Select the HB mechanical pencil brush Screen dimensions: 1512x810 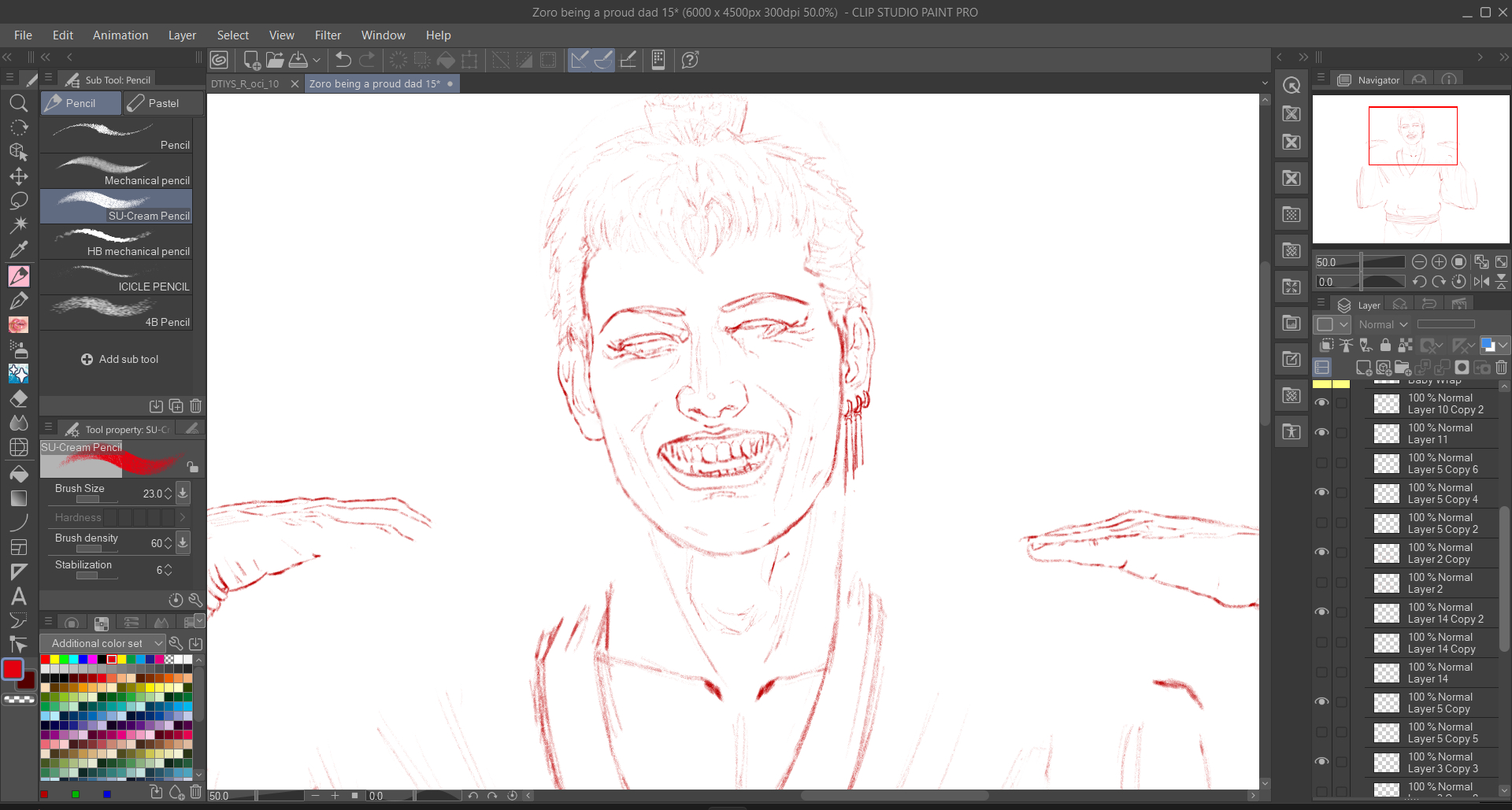tap(117, 243)
